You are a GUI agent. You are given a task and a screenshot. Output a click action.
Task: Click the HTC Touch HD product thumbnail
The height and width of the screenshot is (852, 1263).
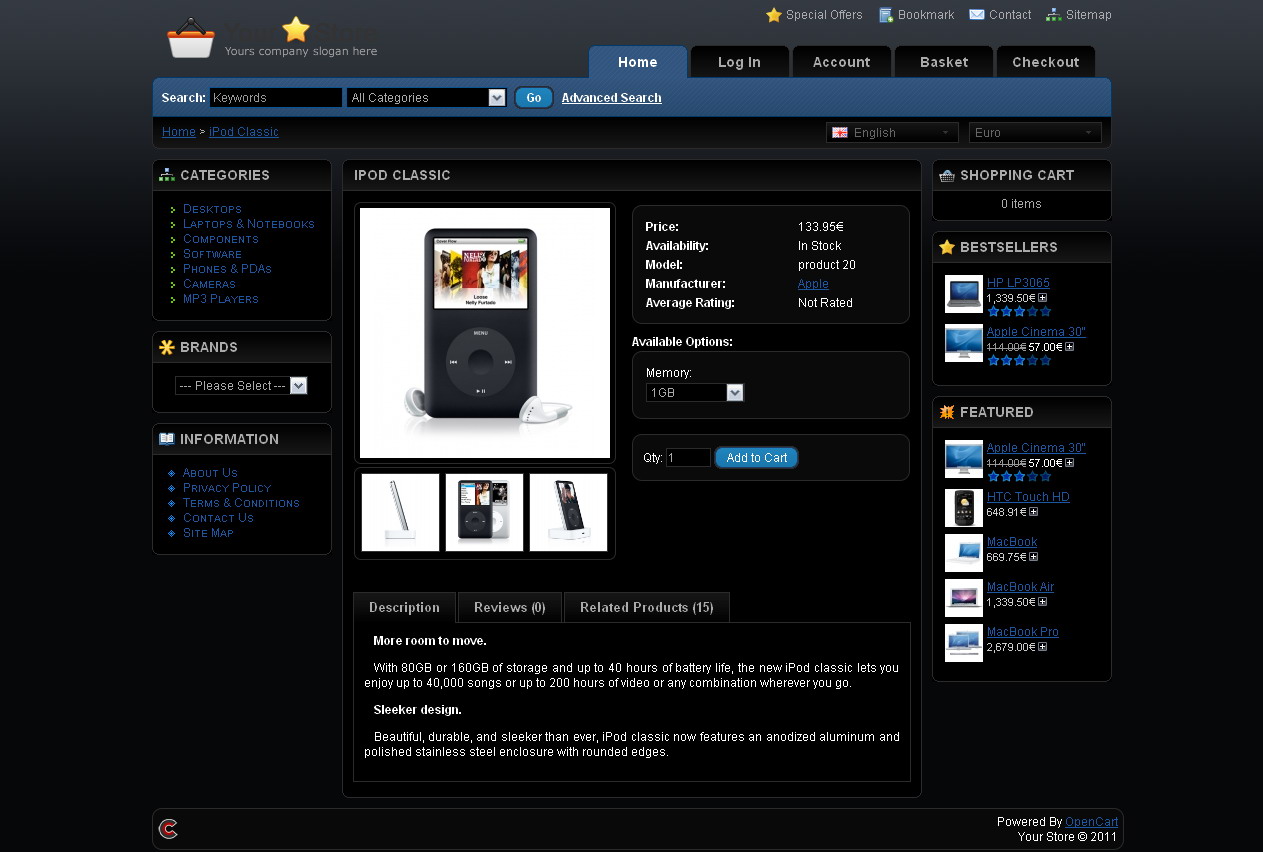pos(964,508)
